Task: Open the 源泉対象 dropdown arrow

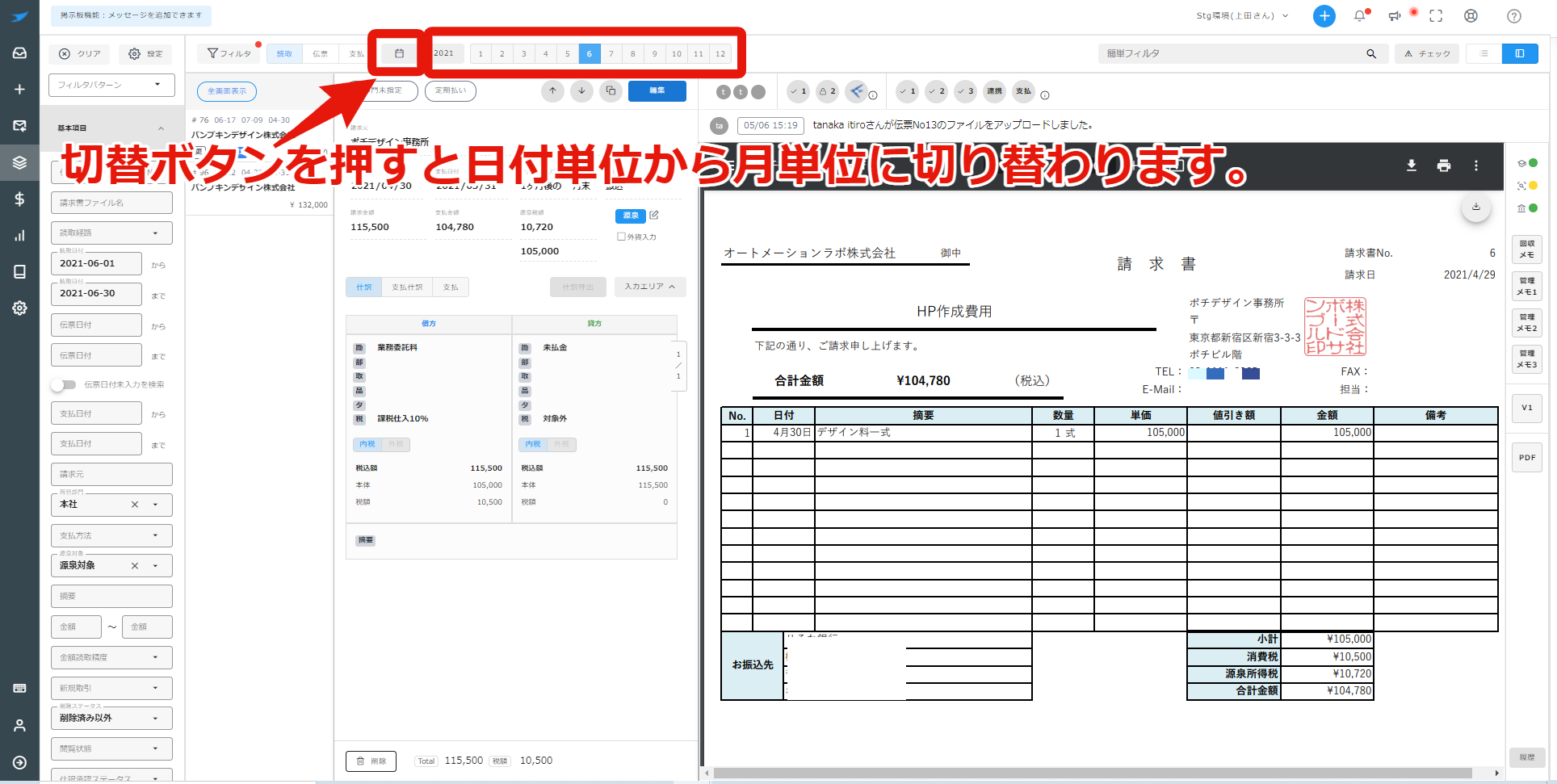Action: tap(156, 565)
